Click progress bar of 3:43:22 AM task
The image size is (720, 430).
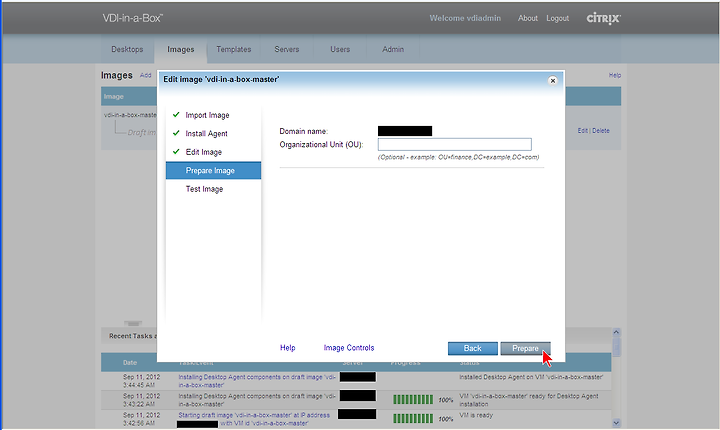tap(413, 400)
